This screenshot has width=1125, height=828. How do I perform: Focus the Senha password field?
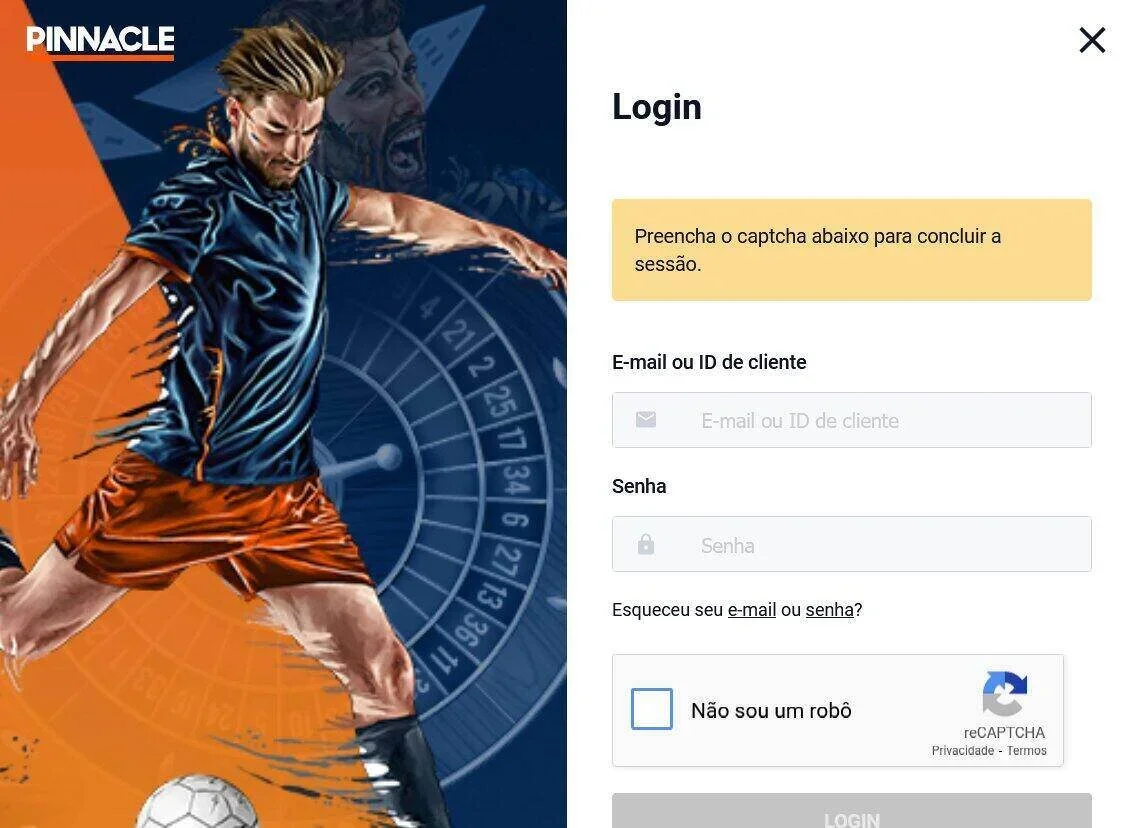pos(852,545)
